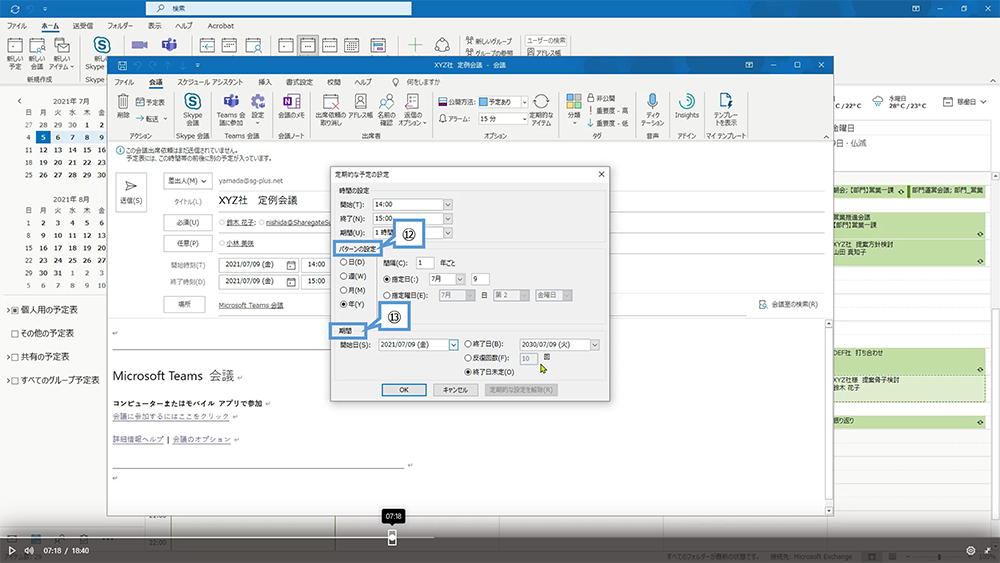
Task: Open the 開始(T) time dropdown
Action: (448, 205)
